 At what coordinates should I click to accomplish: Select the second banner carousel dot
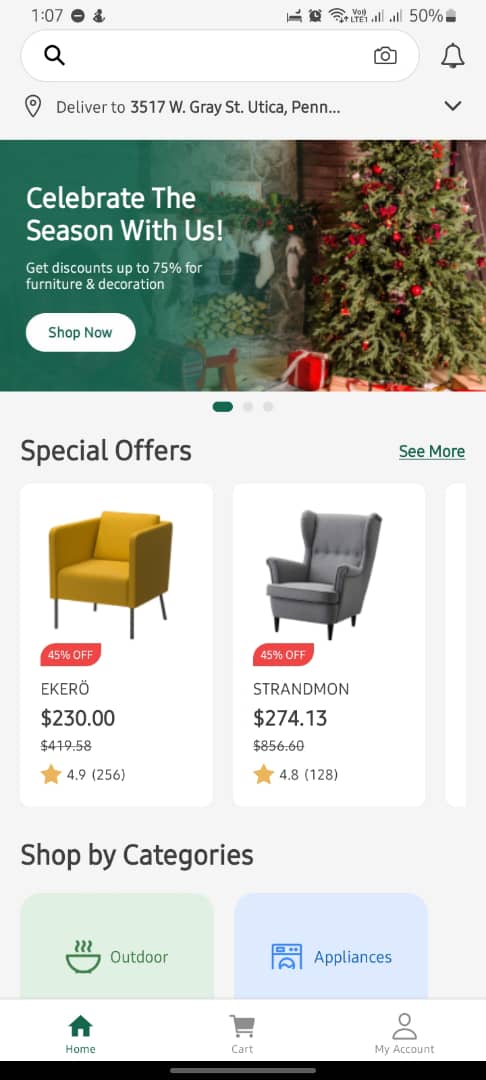[248, 406]
